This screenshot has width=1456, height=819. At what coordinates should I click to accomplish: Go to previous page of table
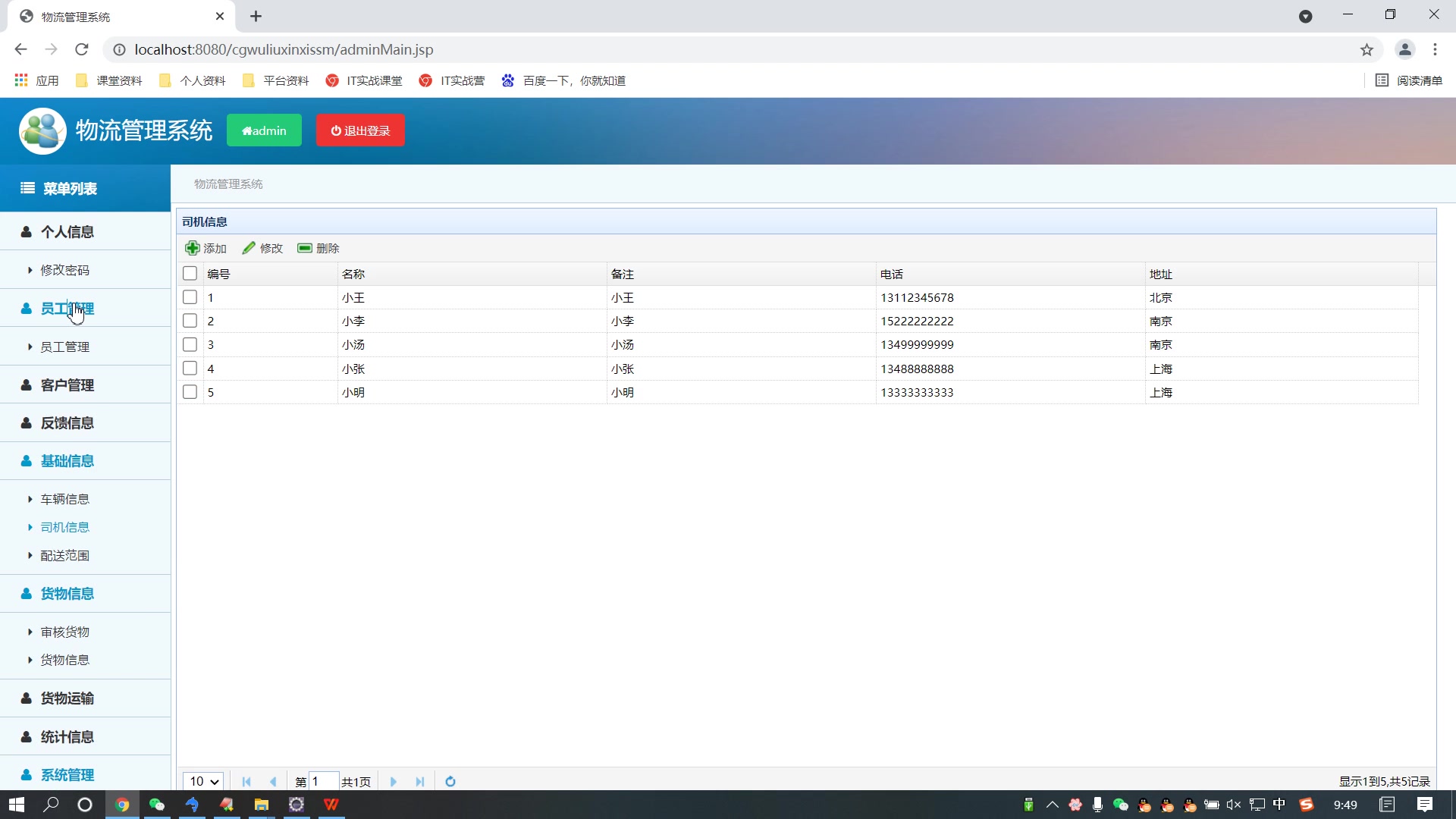click(273, 781)
